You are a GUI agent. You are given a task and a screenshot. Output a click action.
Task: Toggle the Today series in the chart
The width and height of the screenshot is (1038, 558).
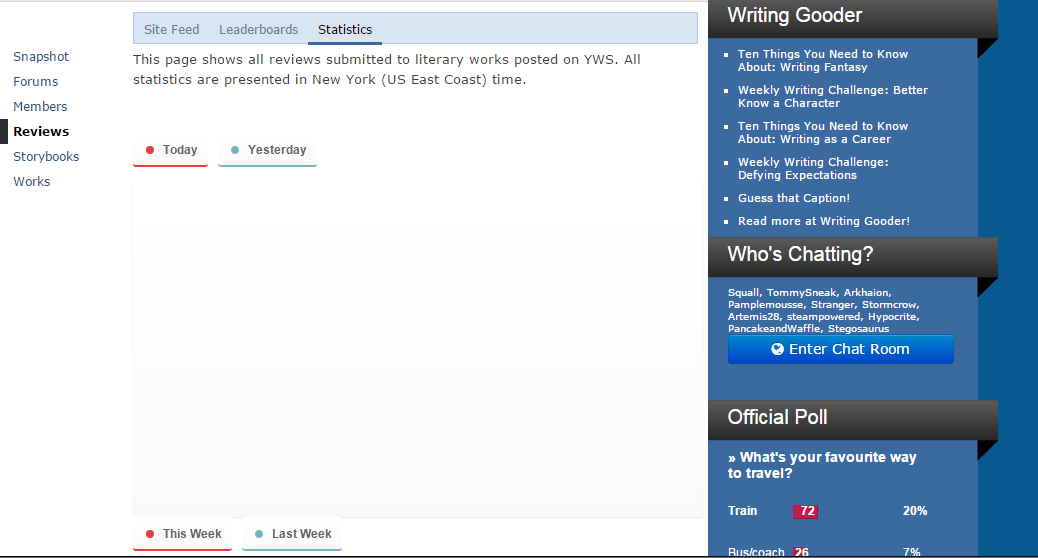[171, 151]
